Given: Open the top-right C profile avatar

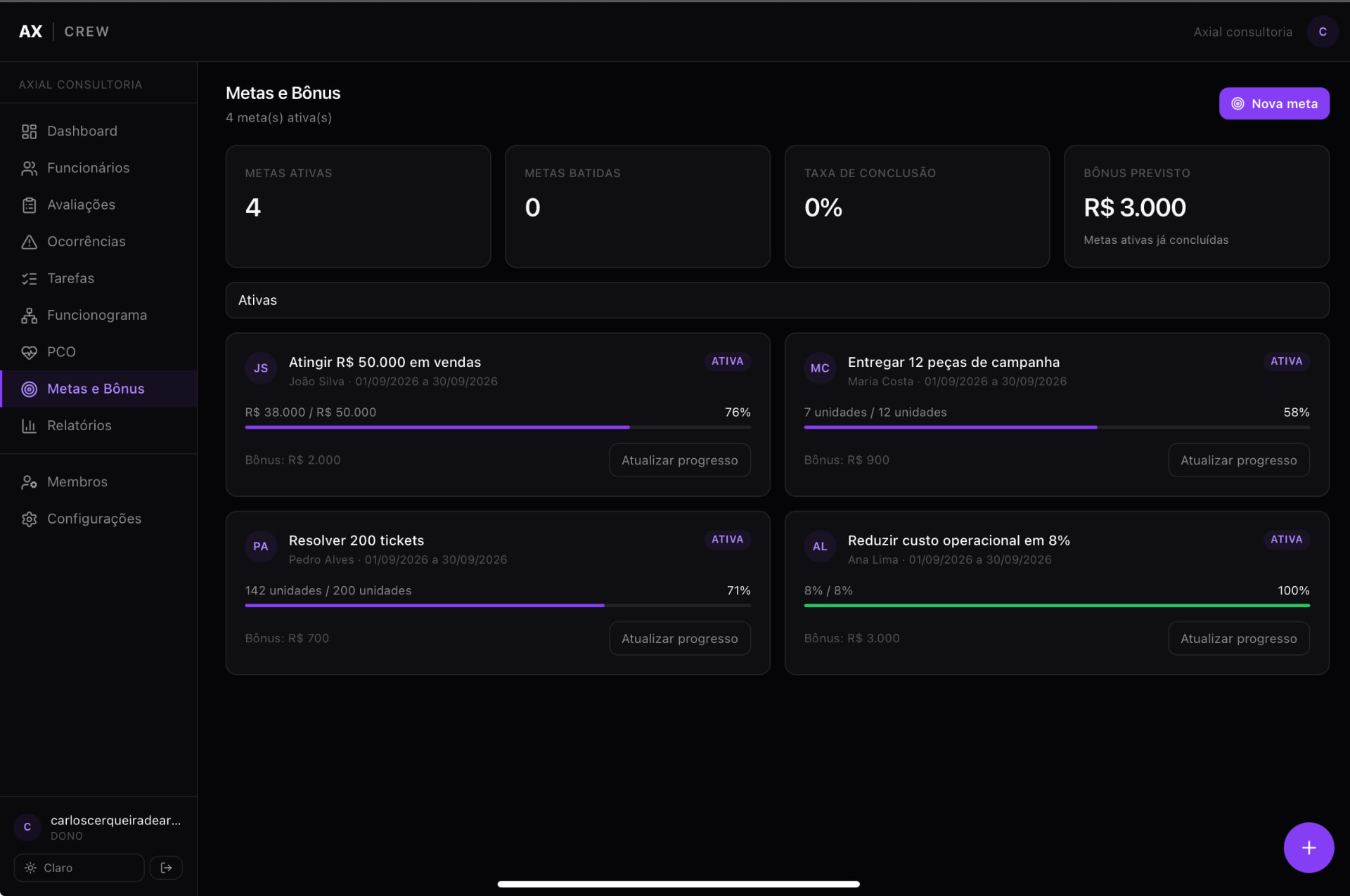Looking at the screenshot, I should tap(1322, 32).
